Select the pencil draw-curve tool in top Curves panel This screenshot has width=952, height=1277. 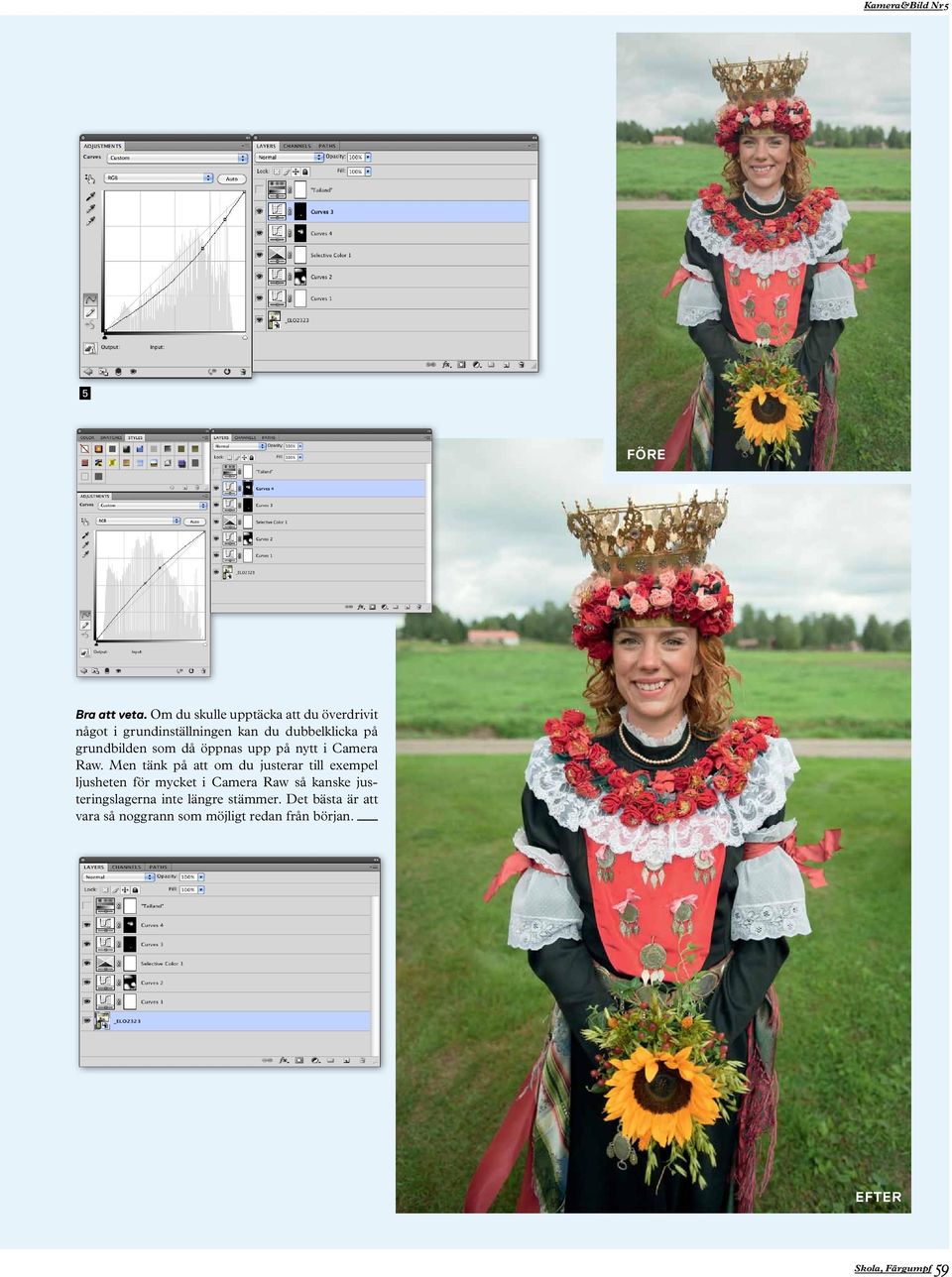click(x=90, y=311)
